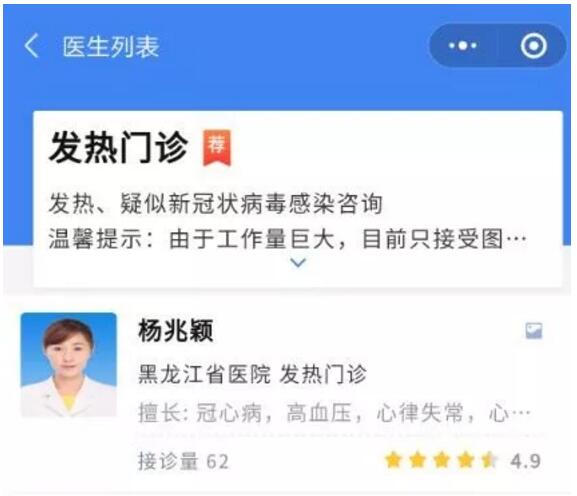
Task: Expand truncated 温馨提示 notice text
Action: click(x=287, y=239)
